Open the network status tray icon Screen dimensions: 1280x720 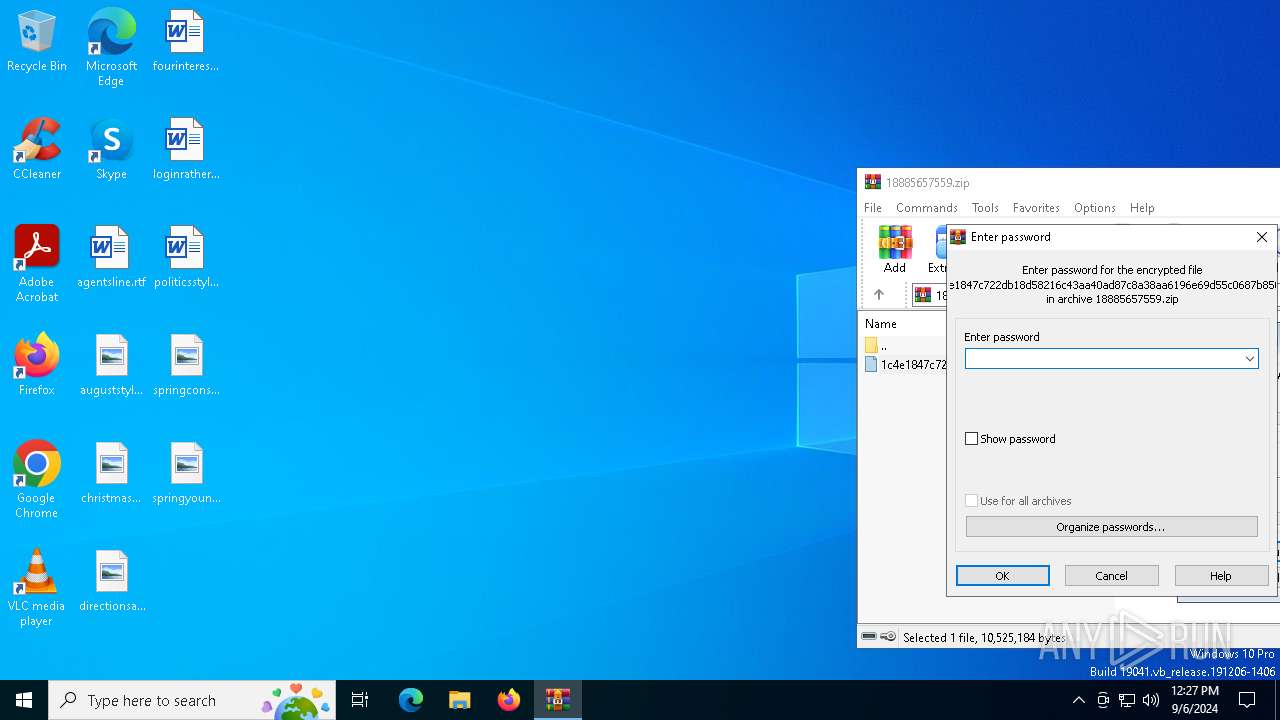tap(1127, 700)
